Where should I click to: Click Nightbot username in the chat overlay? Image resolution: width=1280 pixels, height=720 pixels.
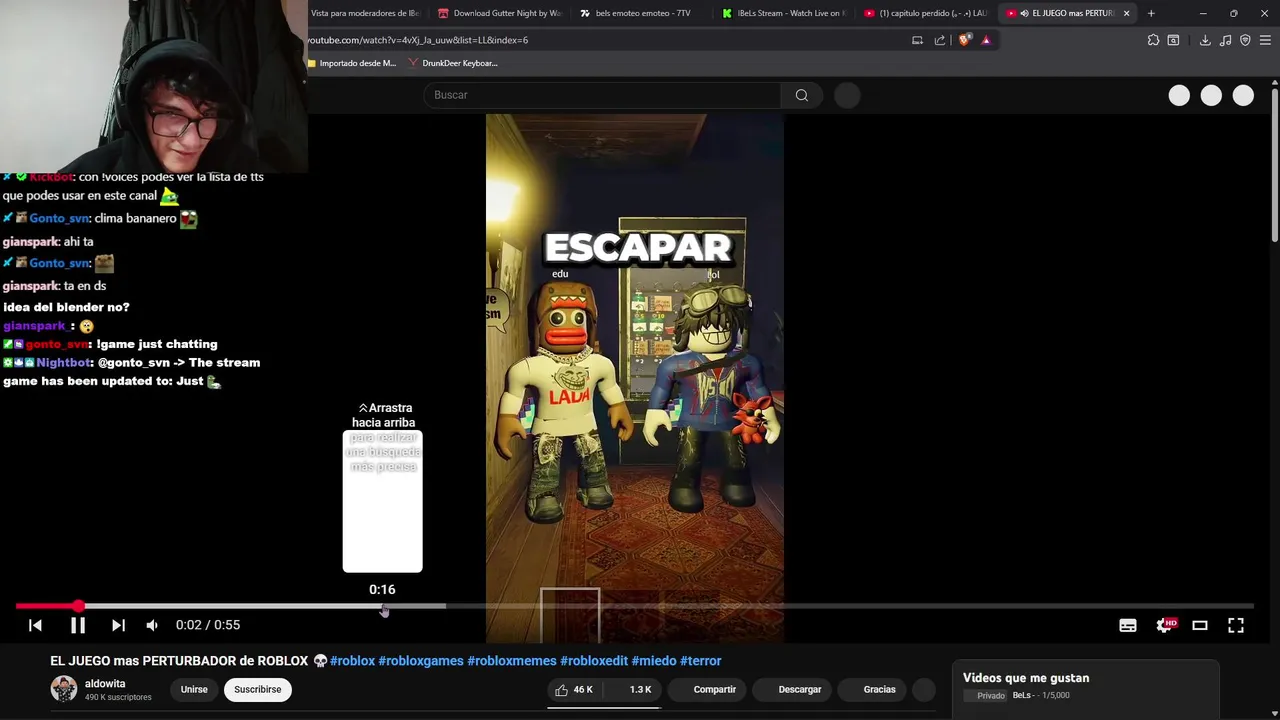pyautogui.click(x=63, y=363)
